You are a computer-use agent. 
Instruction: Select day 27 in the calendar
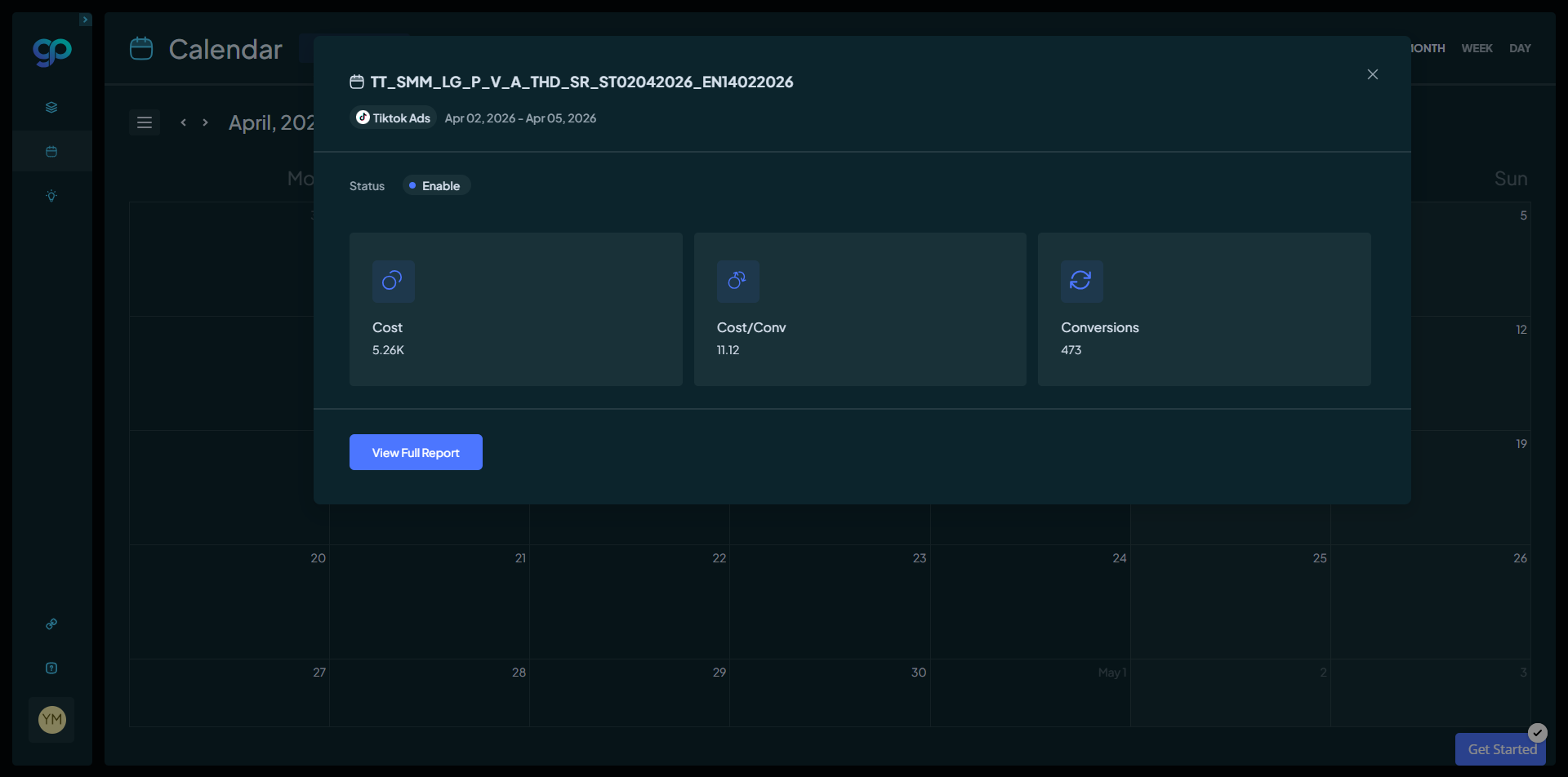tap(229, 693)
